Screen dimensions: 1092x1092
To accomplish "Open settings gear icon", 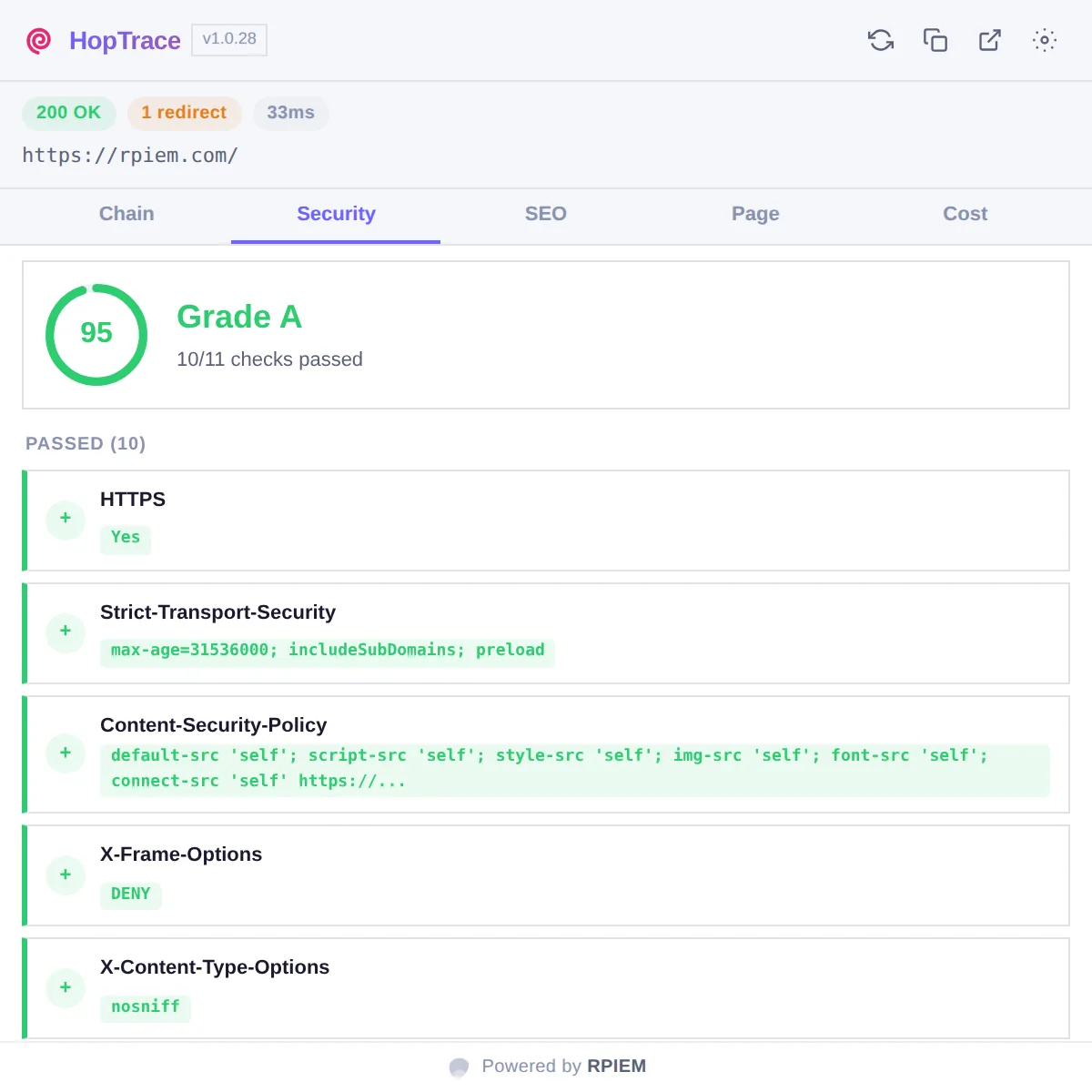I will pyautogui.click(x=1045, y=40).
